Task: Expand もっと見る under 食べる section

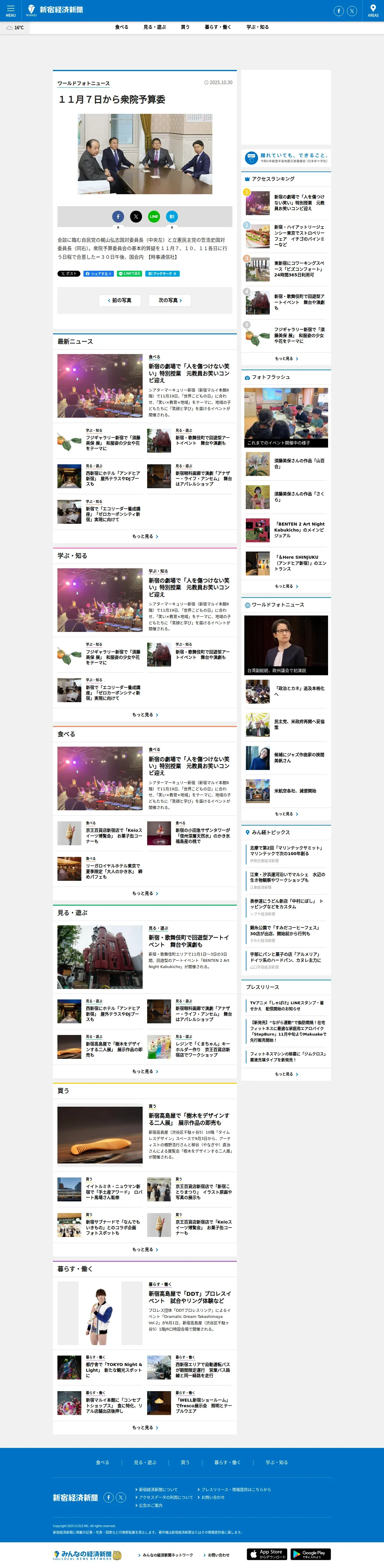Action: tap(145, 893)
